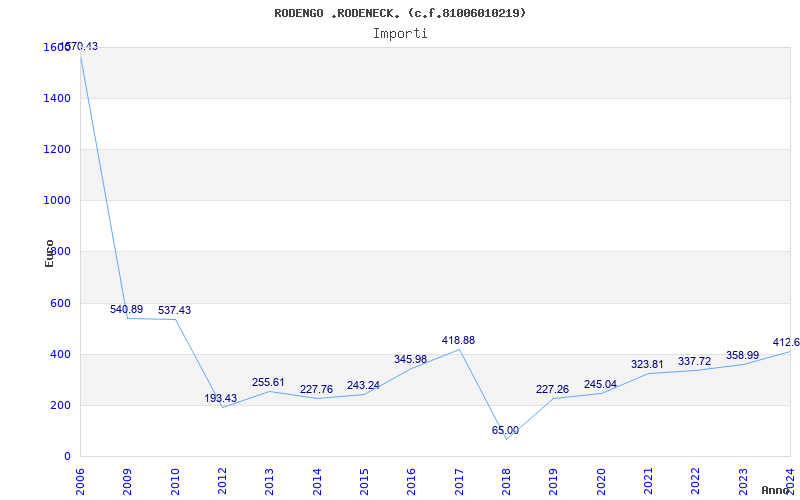
Task: Click the x-axis year 2016
Action: click(x=412, y=482)
